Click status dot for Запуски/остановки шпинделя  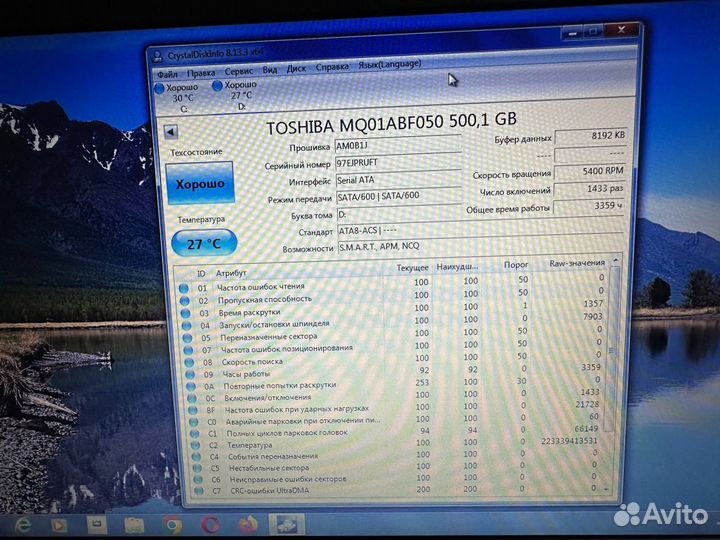coord(186,326)
